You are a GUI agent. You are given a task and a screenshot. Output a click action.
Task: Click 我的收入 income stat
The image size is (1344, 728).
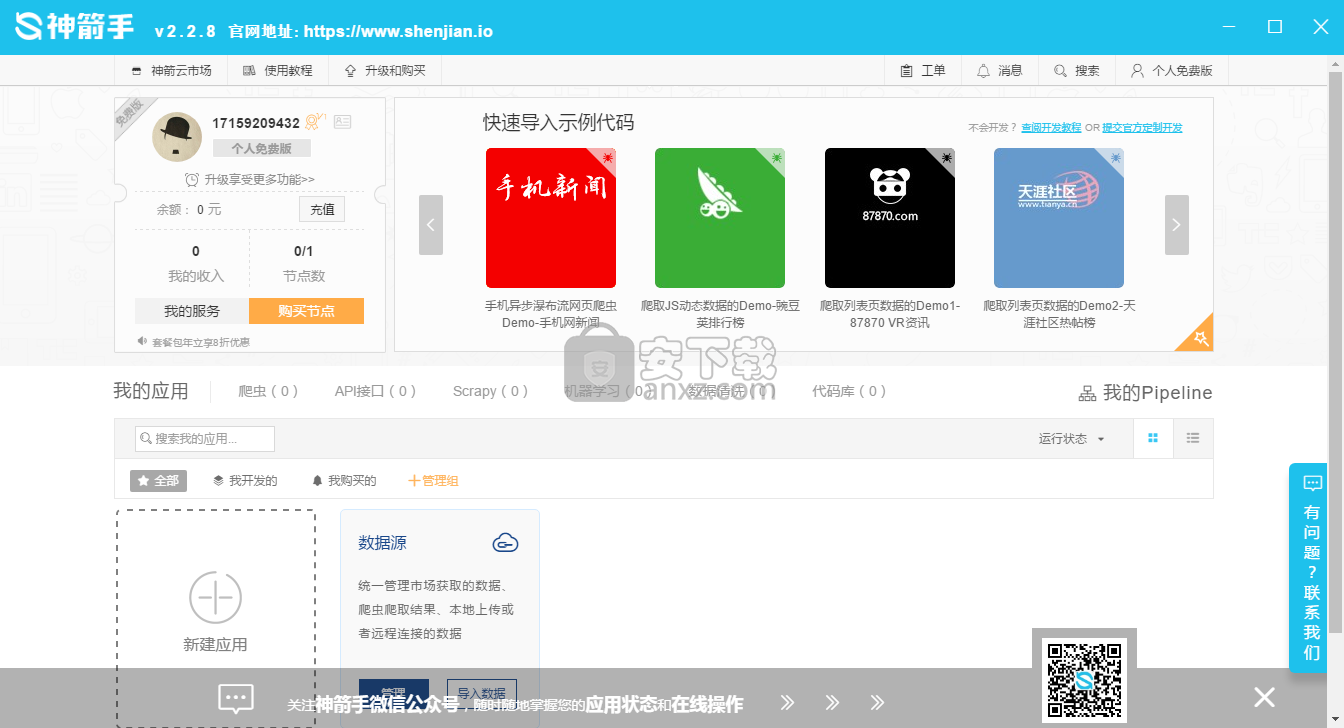(x=195, y=265)
